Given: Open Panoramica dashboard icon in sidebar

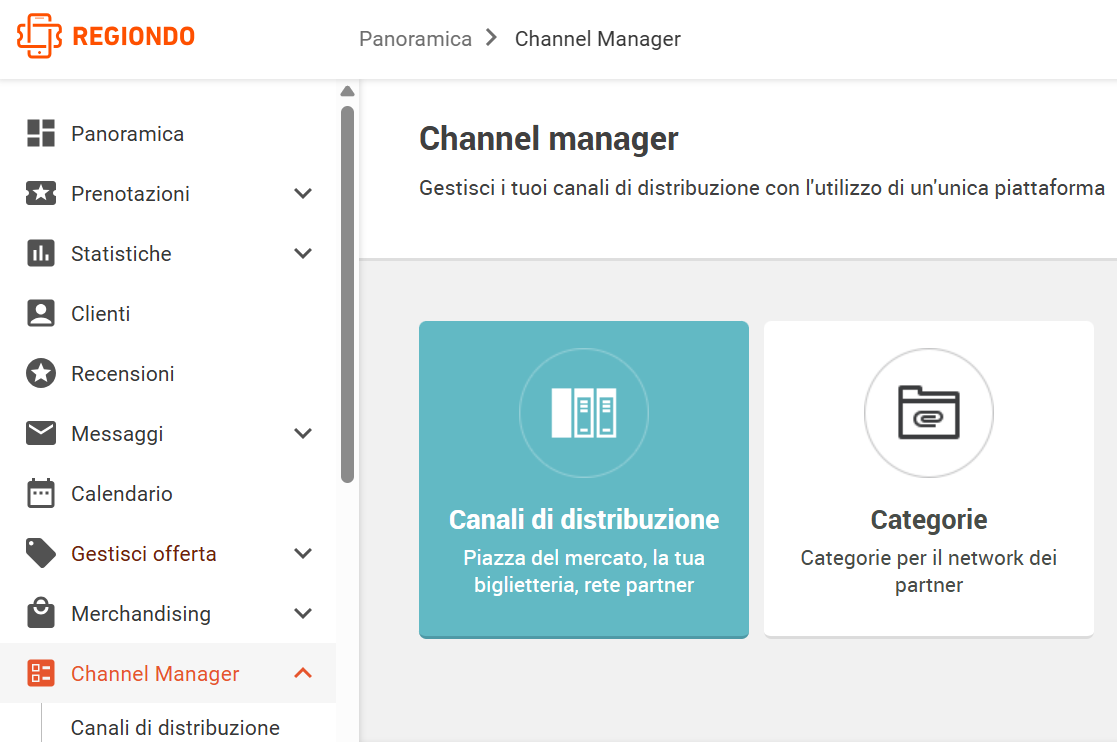Looking at the screenshot, I should (x=41, y=133).
